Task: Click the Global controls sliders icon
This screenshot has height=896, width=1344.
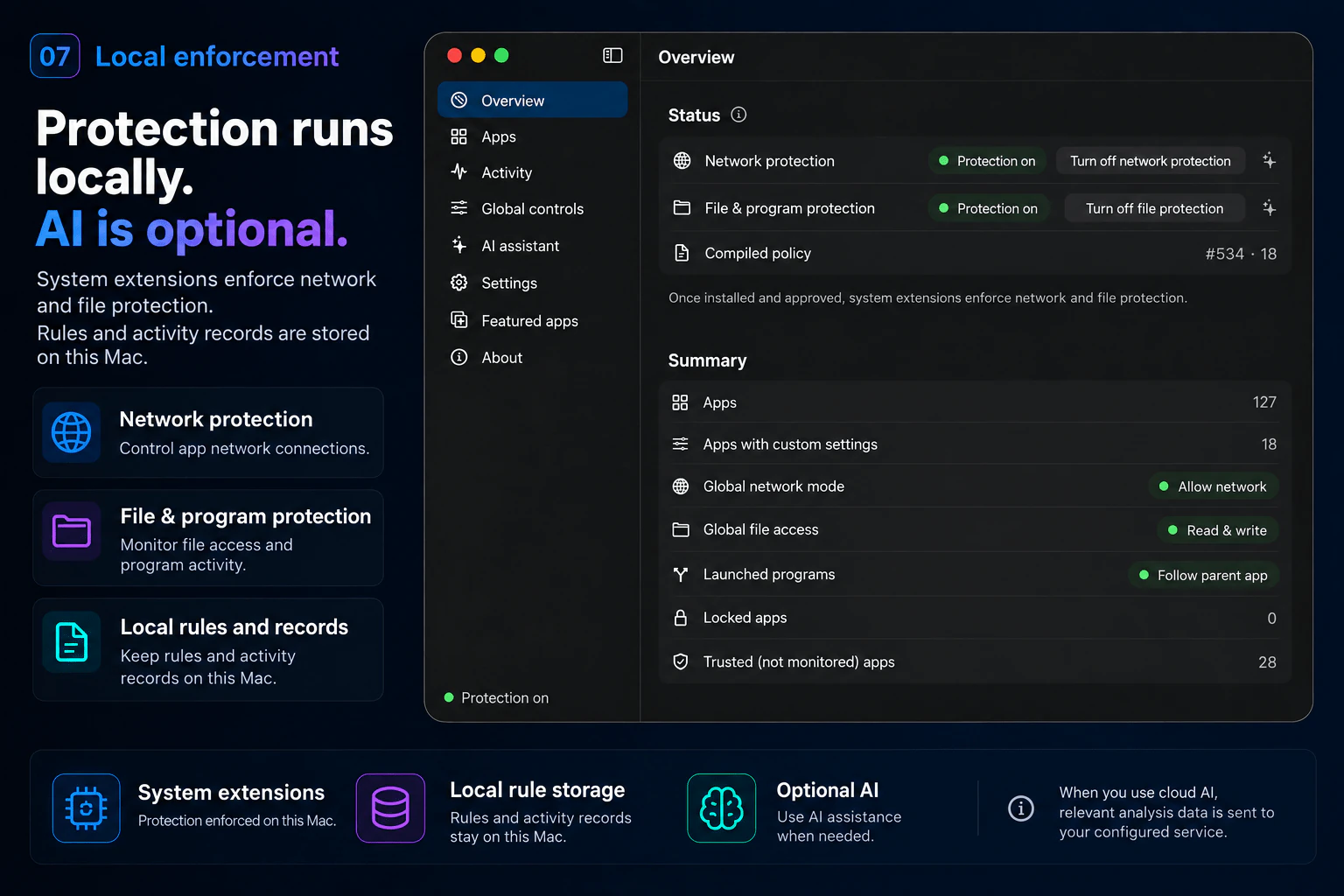Action: pos(458,208)
